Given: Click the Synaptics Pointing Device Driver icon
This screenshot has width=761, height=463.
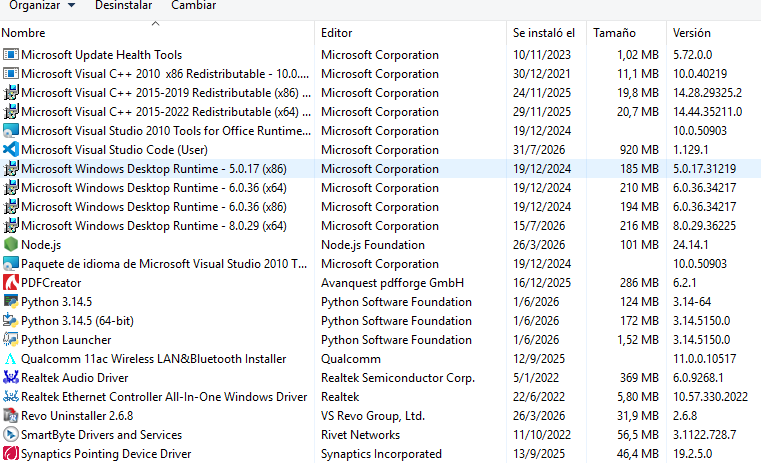Looking at the screenshot, I should point(11,453).
